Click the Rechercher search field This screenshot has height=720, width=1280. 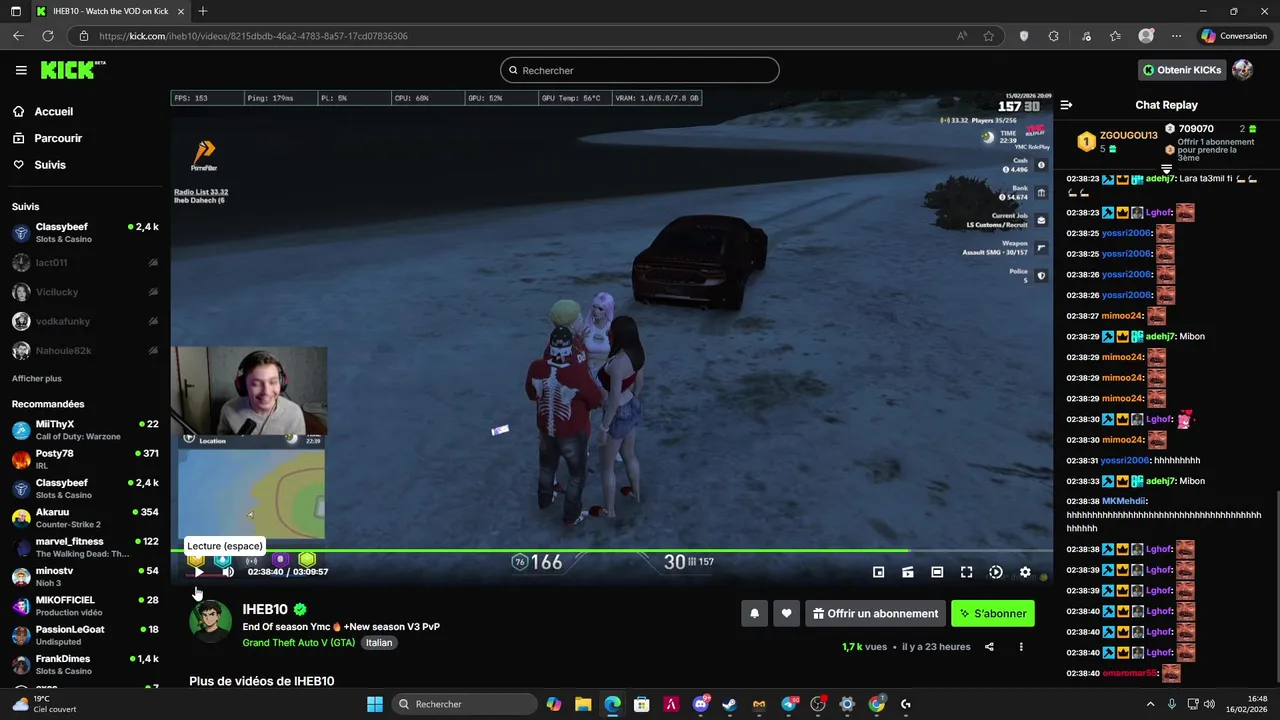coord(640,70)
